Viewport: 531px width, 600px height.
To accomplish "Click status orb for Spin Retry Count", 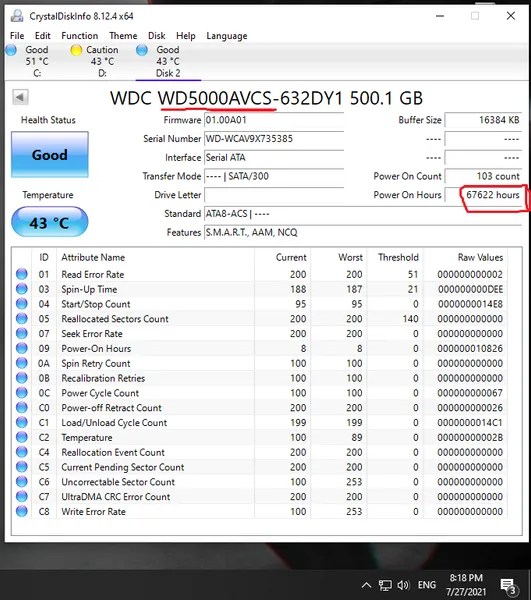I will 22,363.
